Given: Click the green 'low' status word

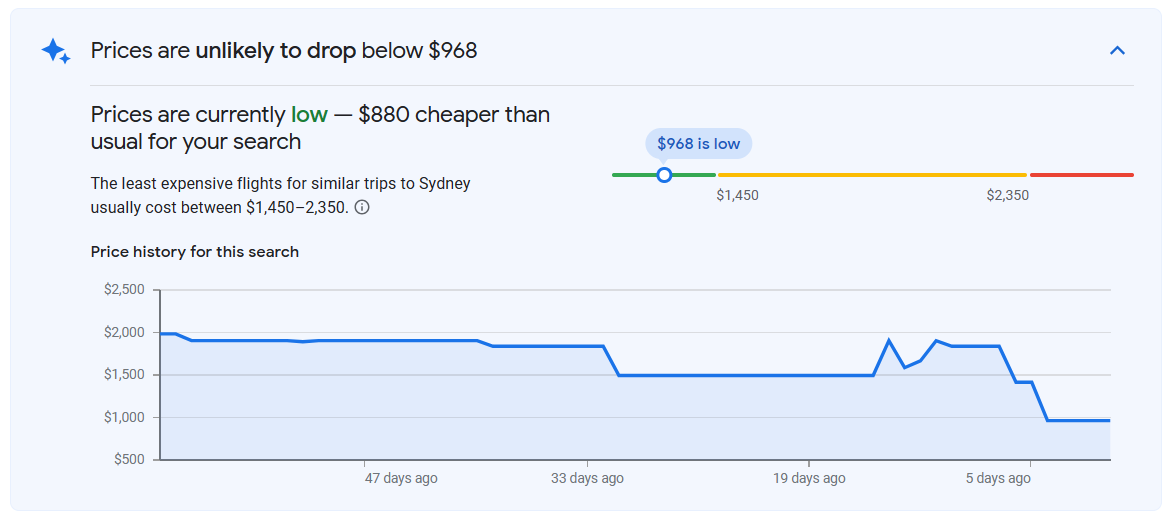Looking at the screenshot, I should click(x=309, y=115).
